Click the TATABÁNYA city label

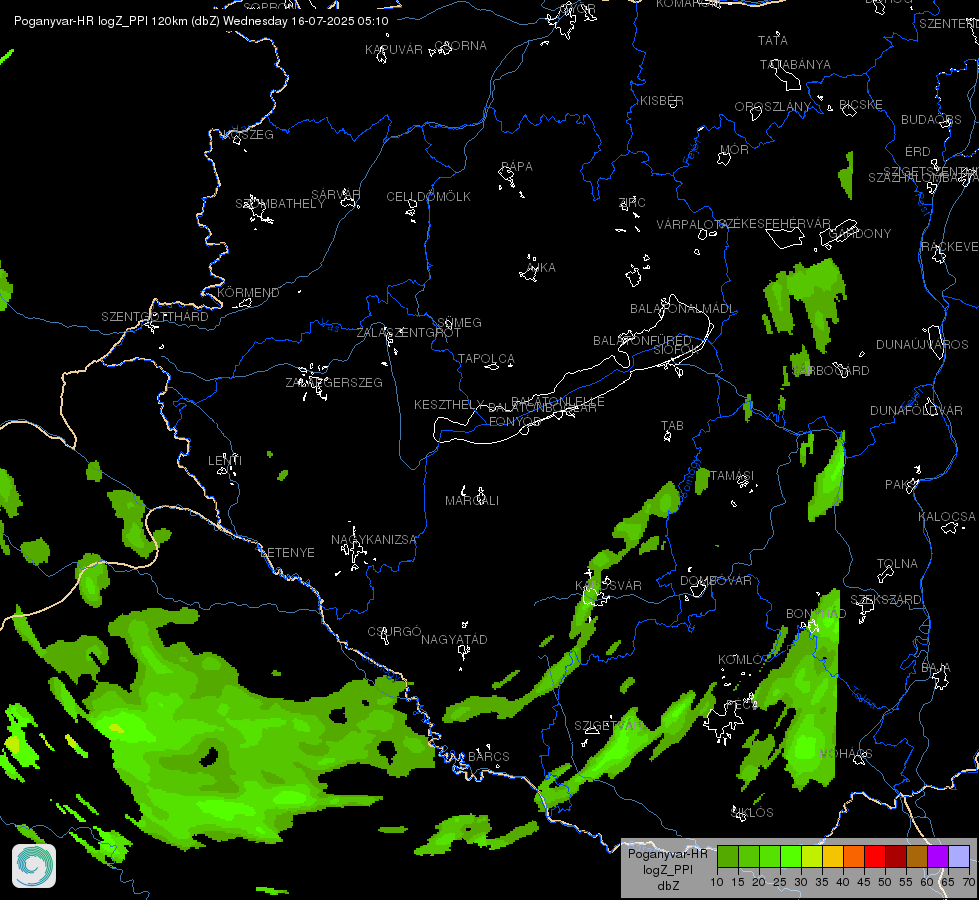pyautogui.click(x=795, y=65)
